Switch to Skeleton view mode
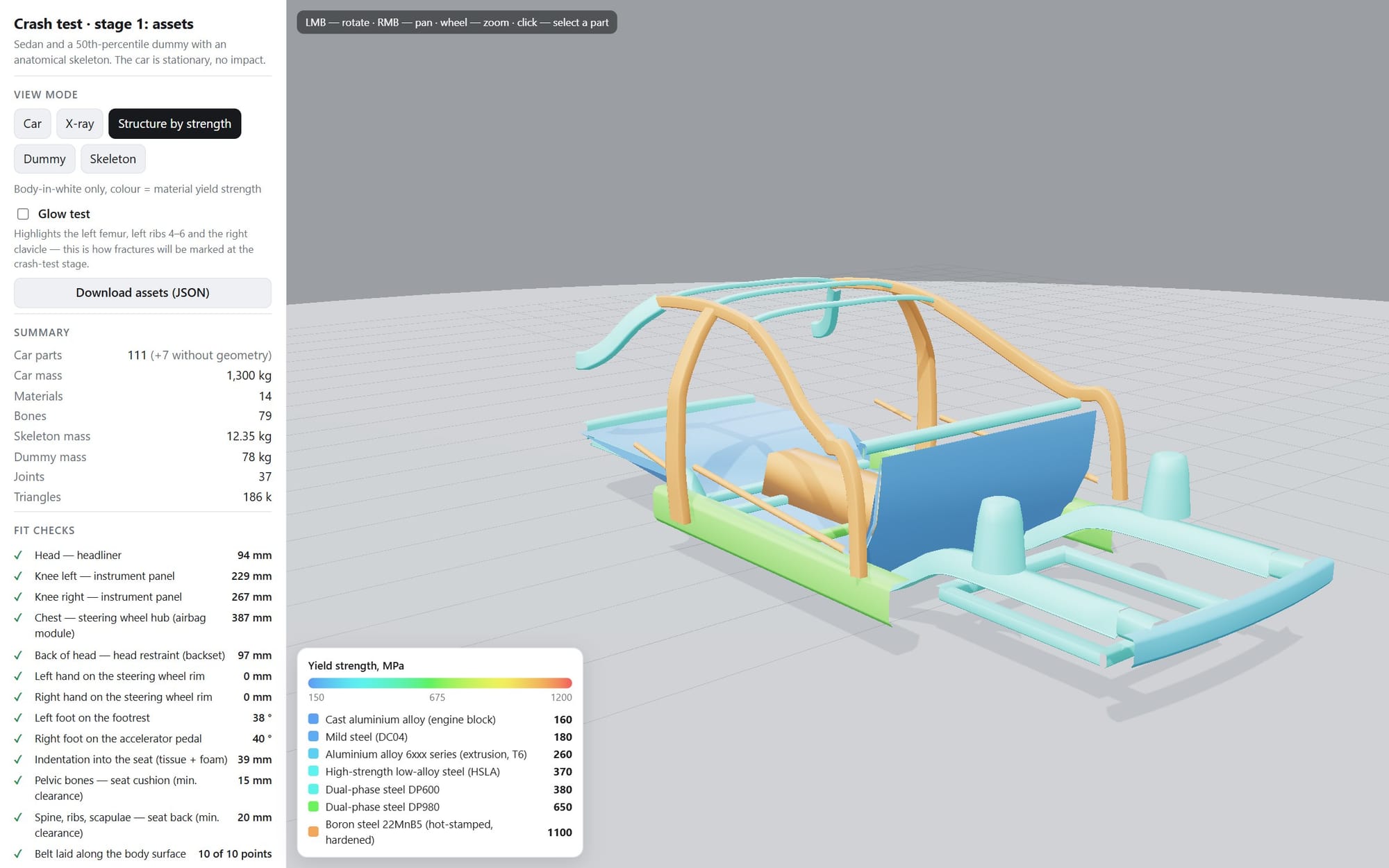Screen dimensions: 1389x868 click(113, 159)
